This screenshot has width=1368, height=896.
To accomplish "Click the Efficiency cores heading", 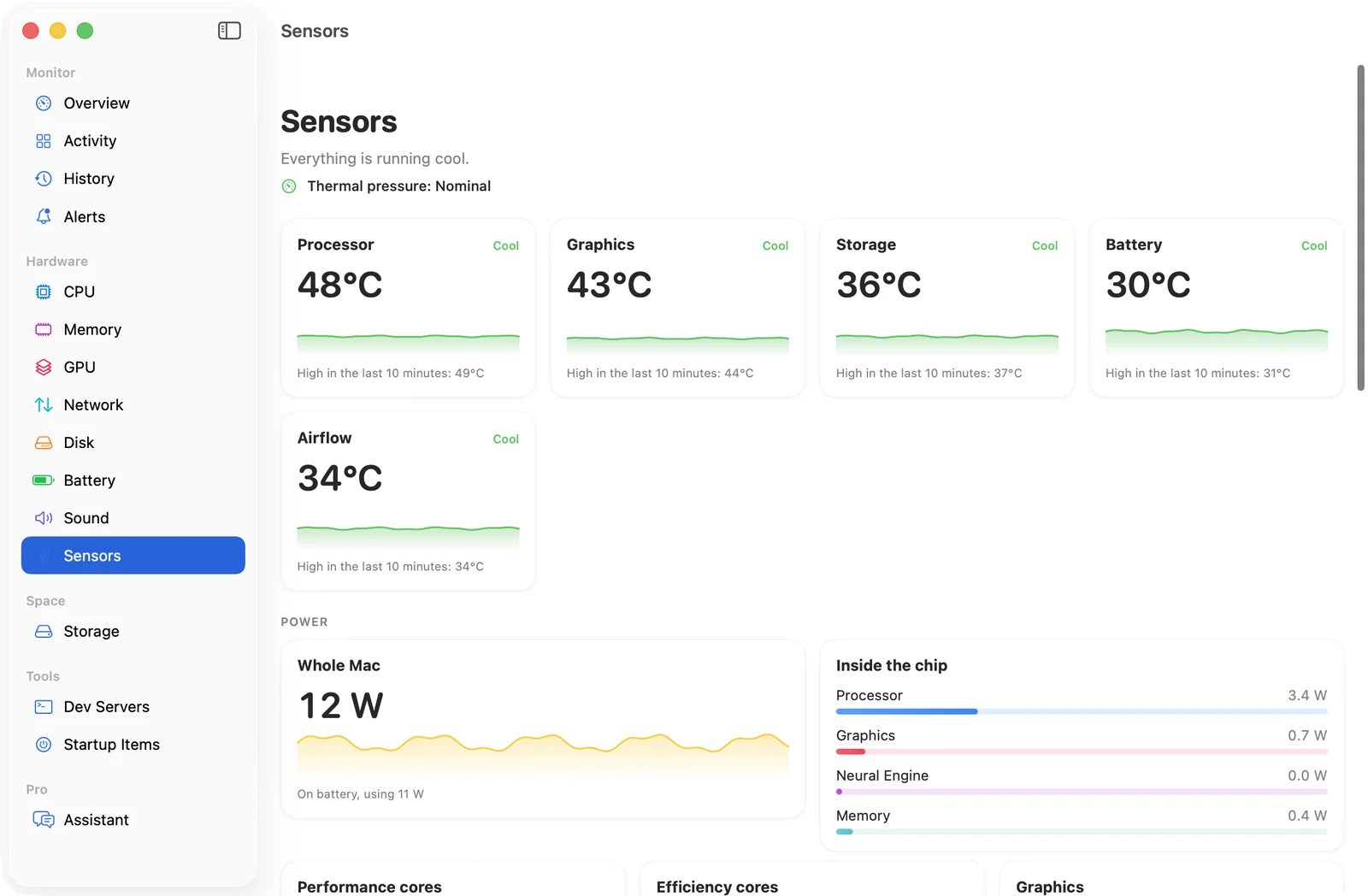I will click(717, 887).
